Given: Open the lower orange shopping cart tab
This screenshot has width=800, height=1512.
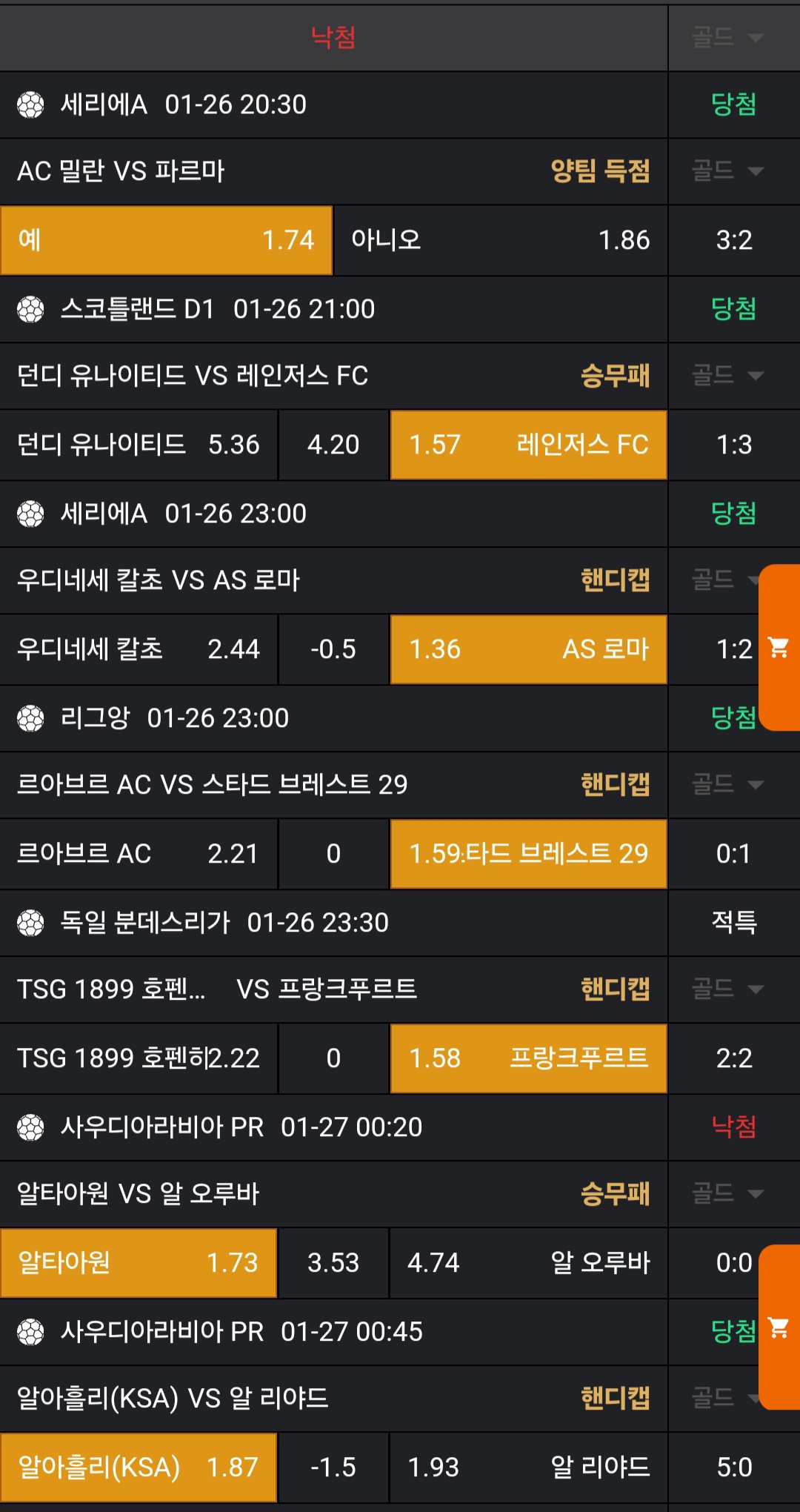Looking at the screenshot, I should (x=779, y=1327).
